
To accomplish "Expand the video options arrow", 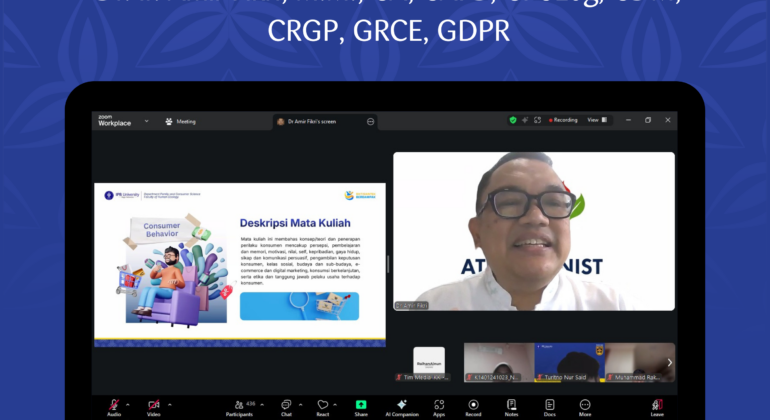I will pos(168,402).
